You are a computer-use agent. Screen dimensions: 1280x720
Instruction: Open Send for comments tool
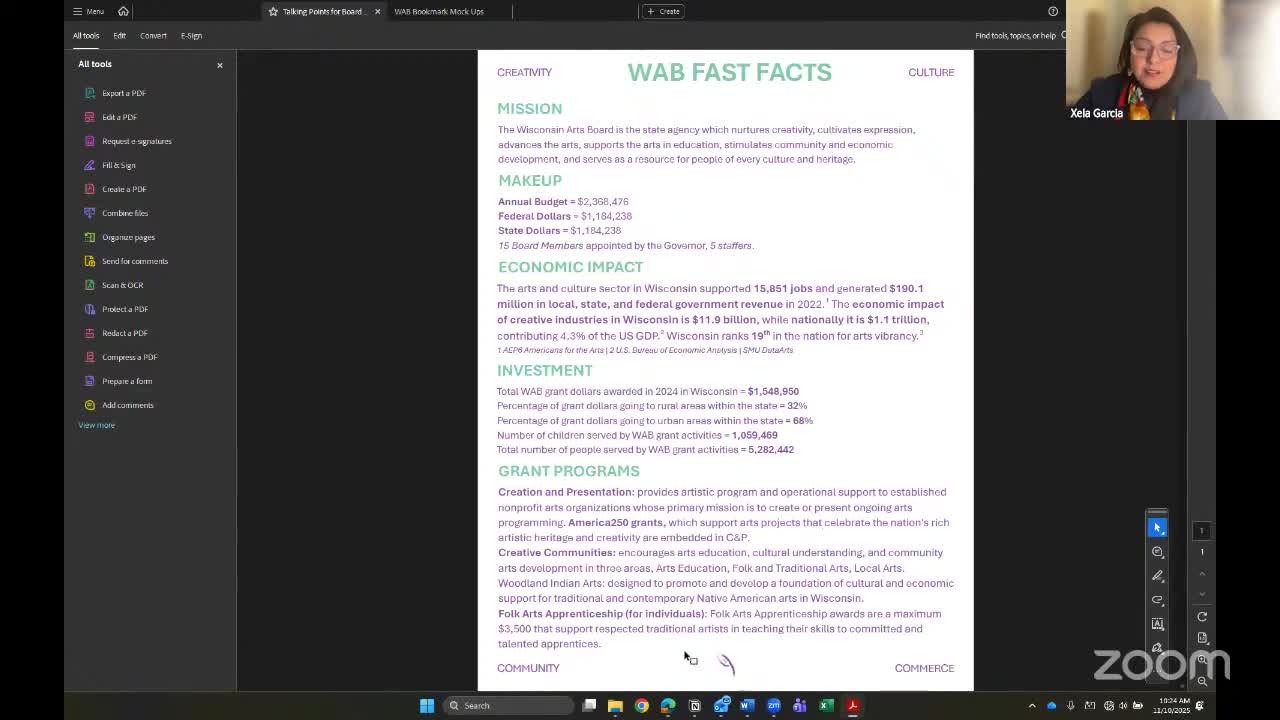(126, 261)
